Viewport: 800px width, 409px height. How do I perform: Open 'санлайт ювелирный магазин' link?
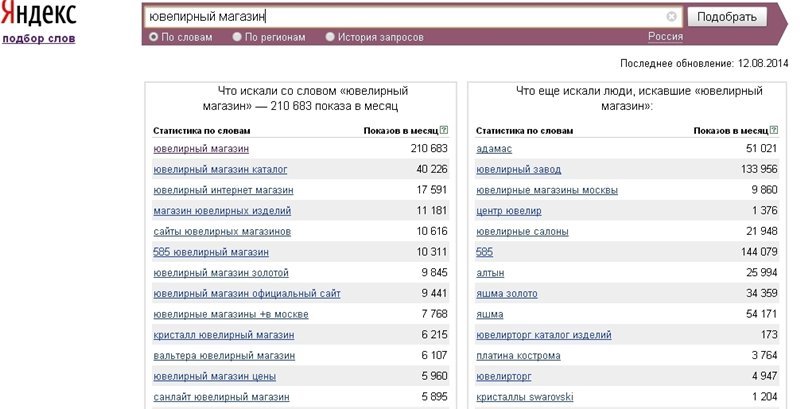221,397
